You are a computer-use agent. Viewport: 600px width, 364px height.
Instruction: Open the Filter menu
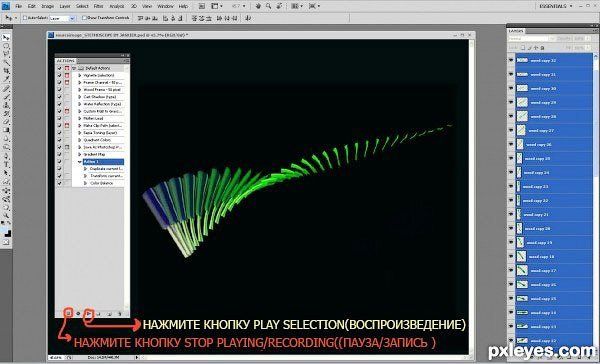98,6
